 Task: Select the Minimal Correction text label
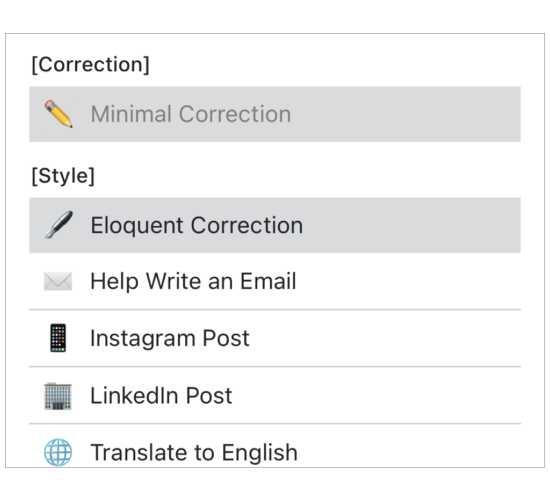191,114
